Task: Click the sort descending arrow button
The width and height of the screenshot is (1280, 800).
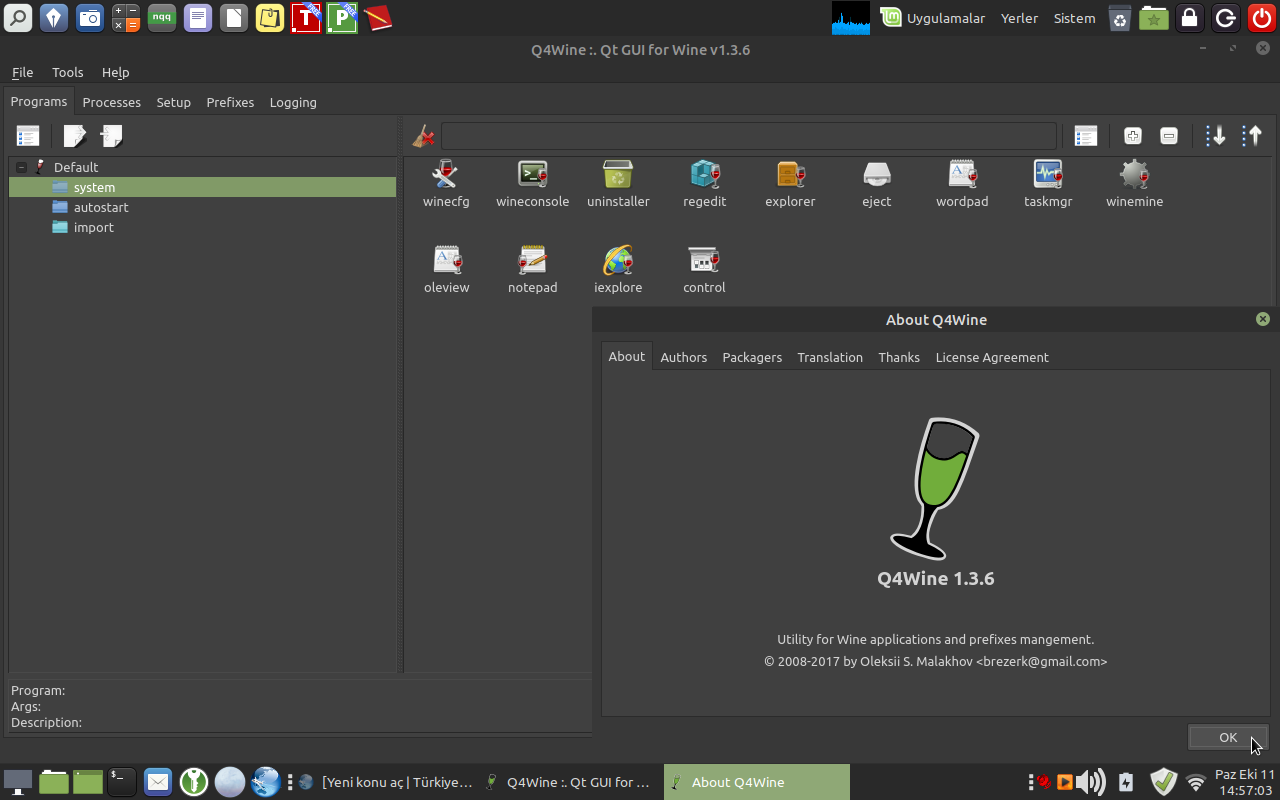Action: point(1215,136)
